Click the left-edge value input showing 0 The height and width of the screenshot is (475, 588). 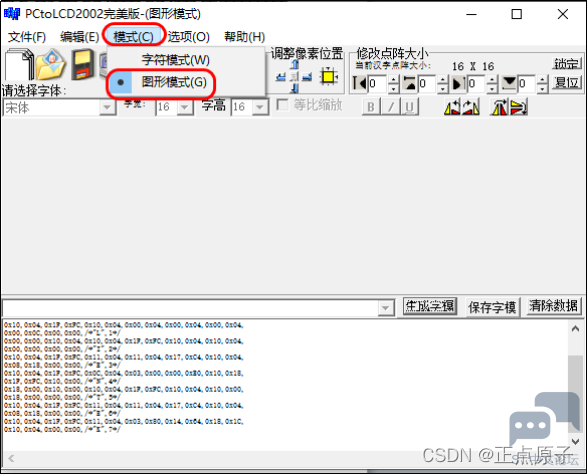378,83
